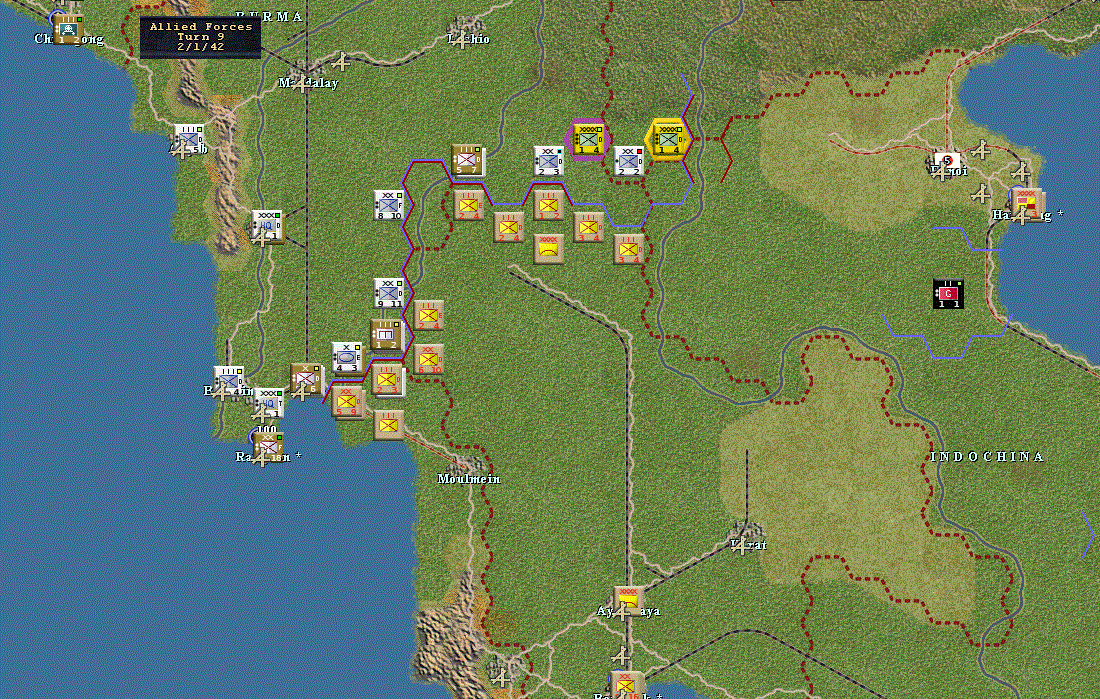Image resolution: width=1100 pixels, height=699 pixels.
Task: Select the easternmost Japanese 3-4 regiment
Action: [629, 249]
